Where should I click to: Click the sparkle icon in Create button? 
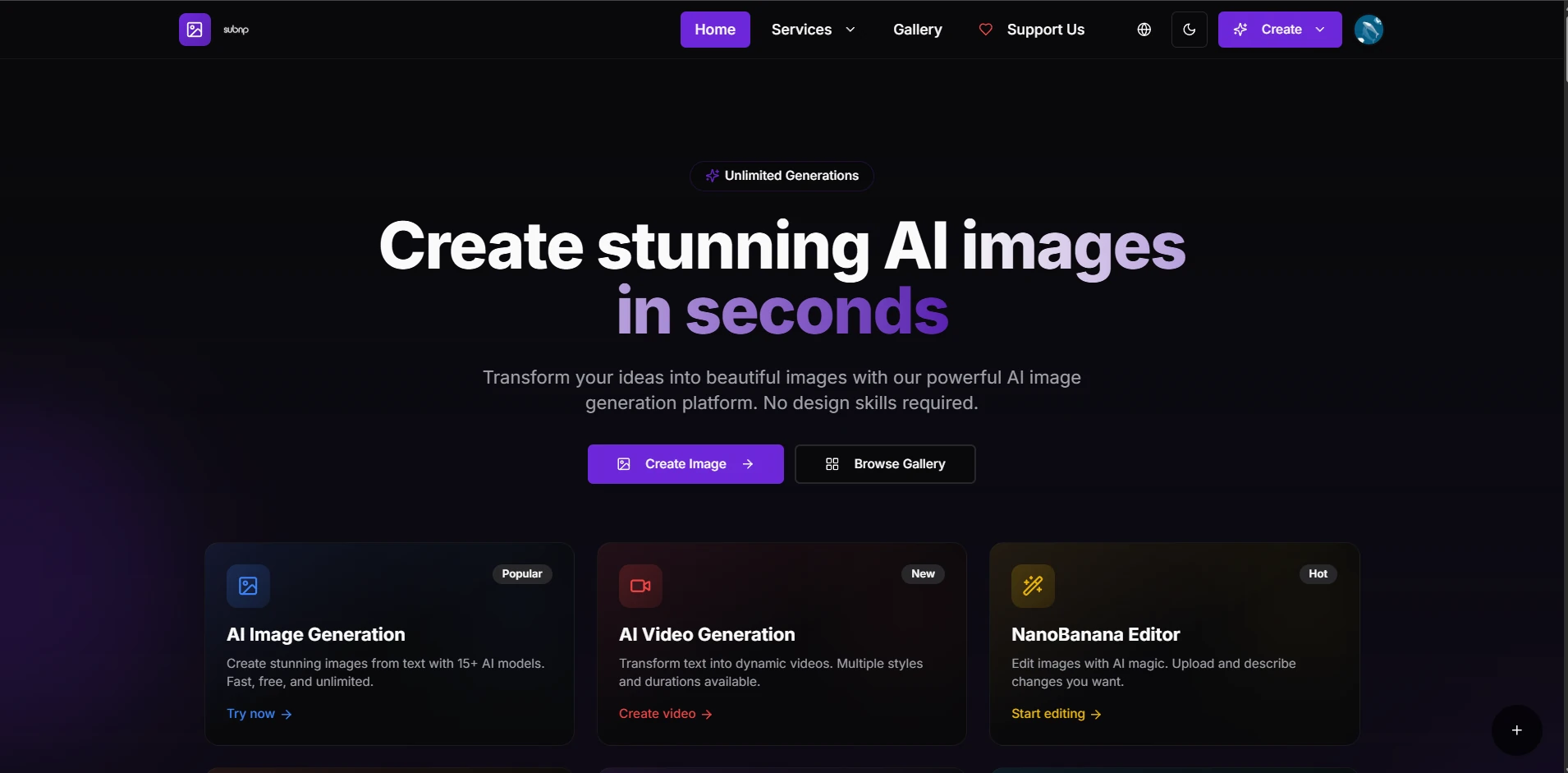tap(1240, 30)
